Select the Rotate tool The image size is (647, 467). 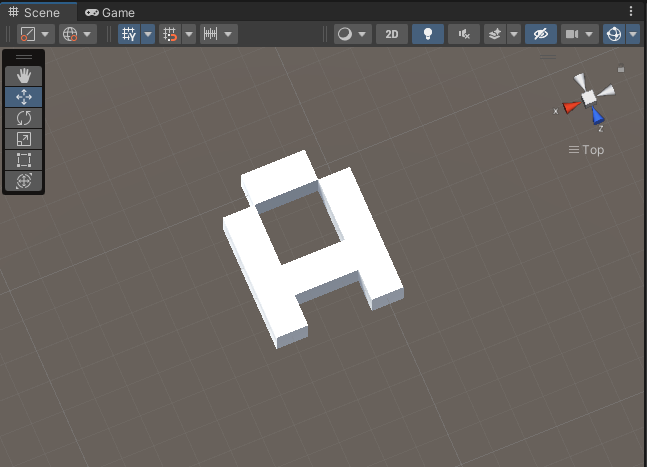coord(24,118)
